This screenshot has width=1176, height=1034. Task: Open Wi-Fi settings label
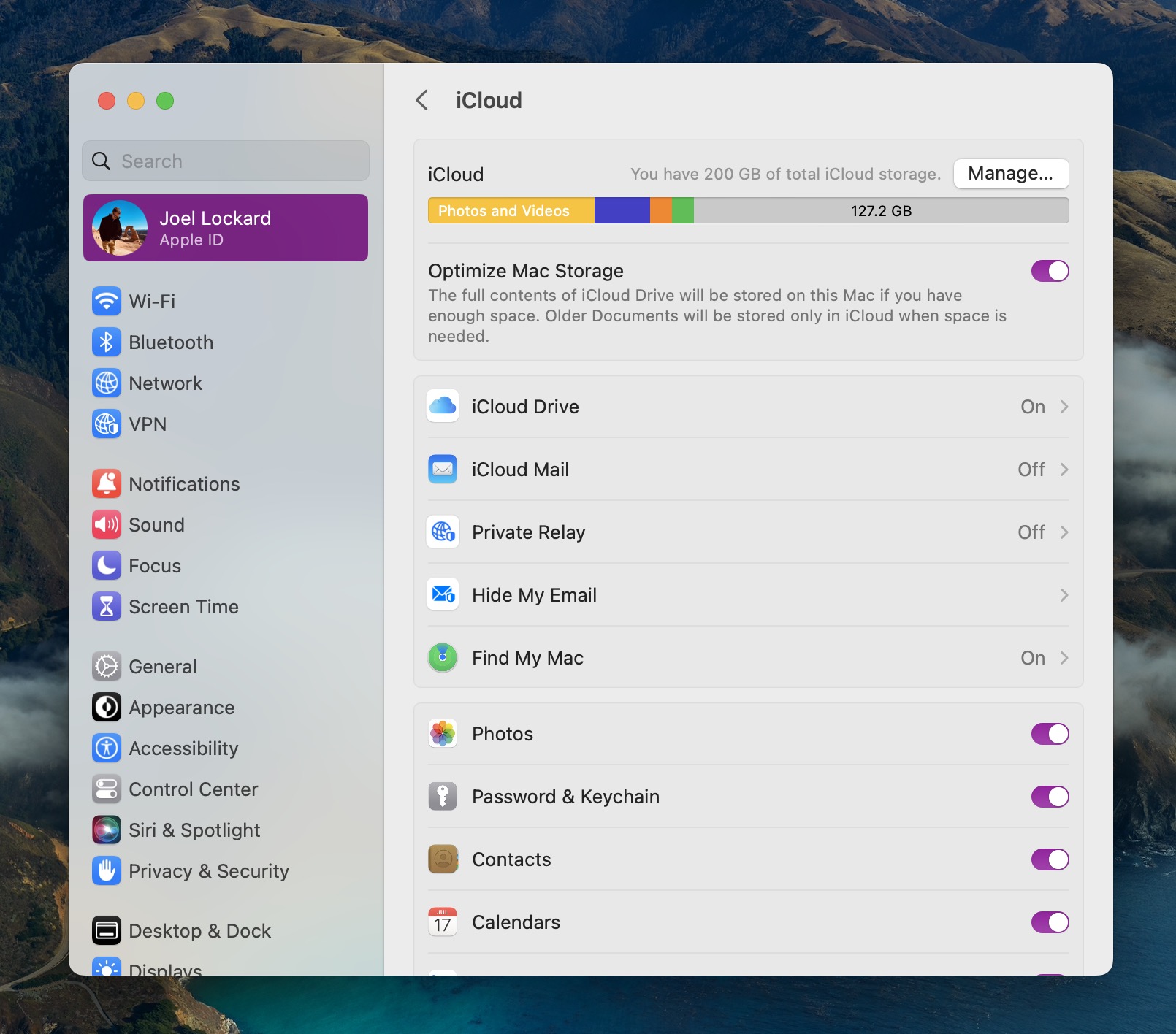tap(152, 302)
